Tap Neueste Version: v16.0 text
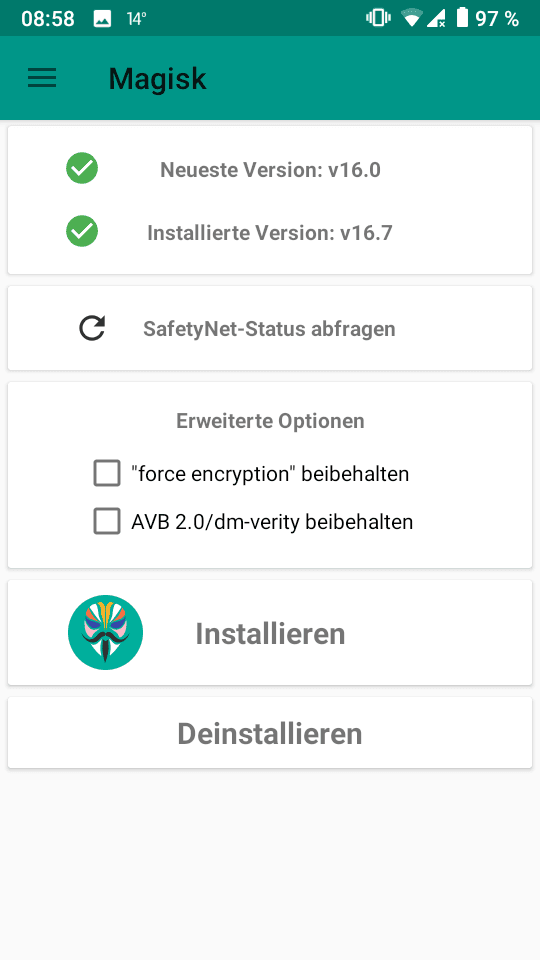 [271, 170]
